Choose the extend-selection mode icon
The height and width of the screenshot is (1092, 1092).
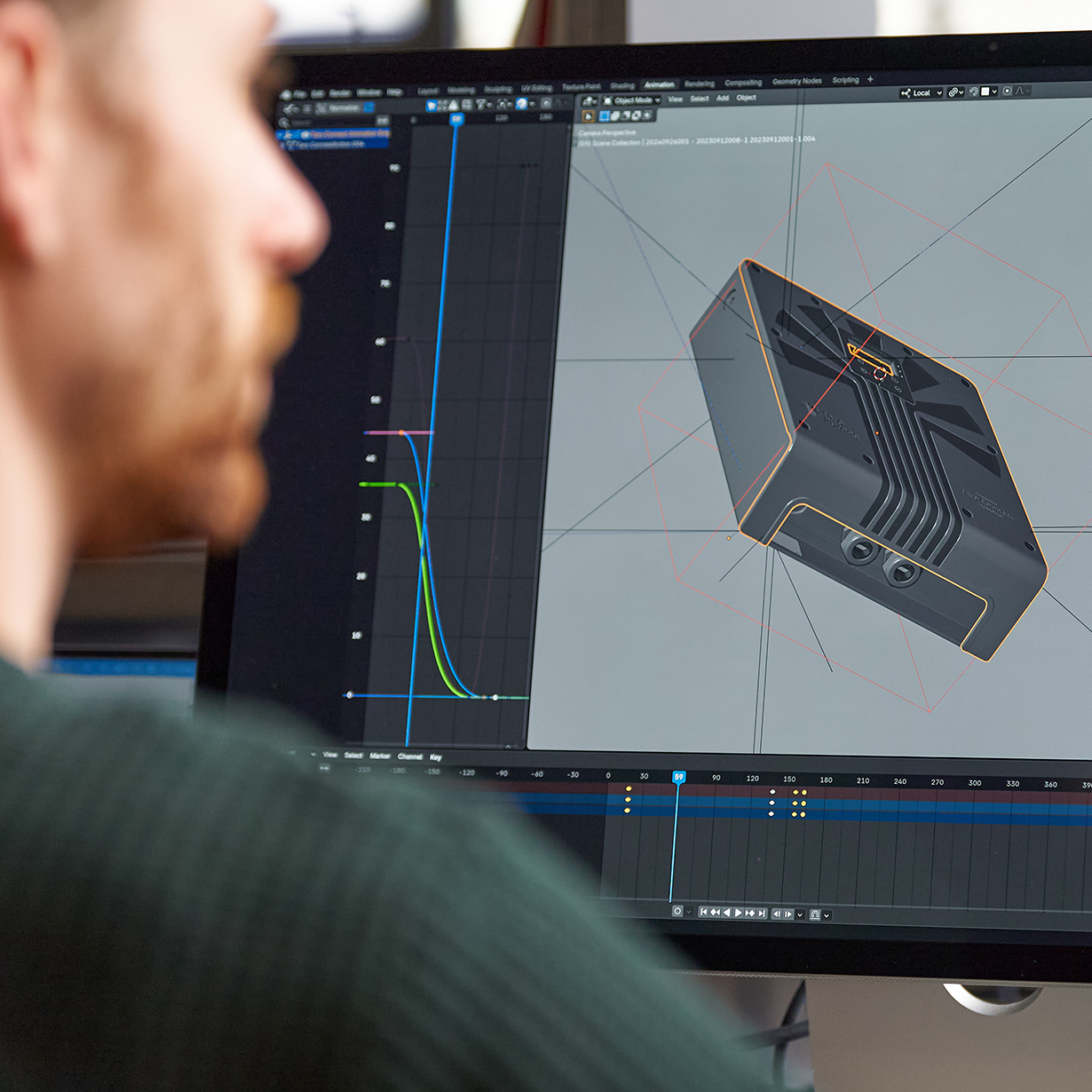pos(615,115)
